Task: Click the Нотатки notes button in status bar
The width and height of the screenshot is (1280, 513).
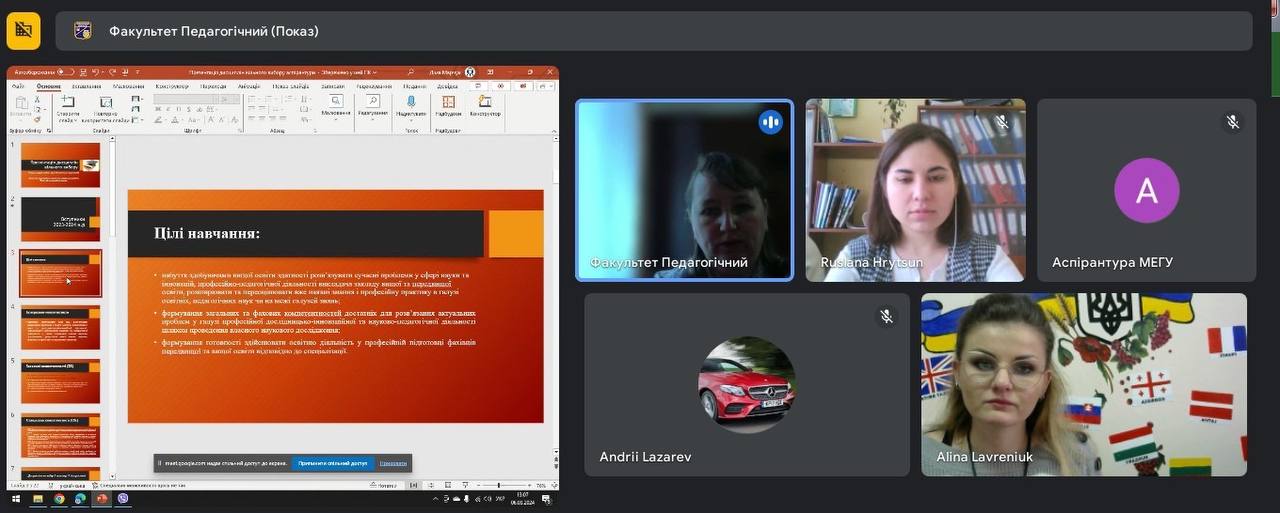Action: coord(385,485)
